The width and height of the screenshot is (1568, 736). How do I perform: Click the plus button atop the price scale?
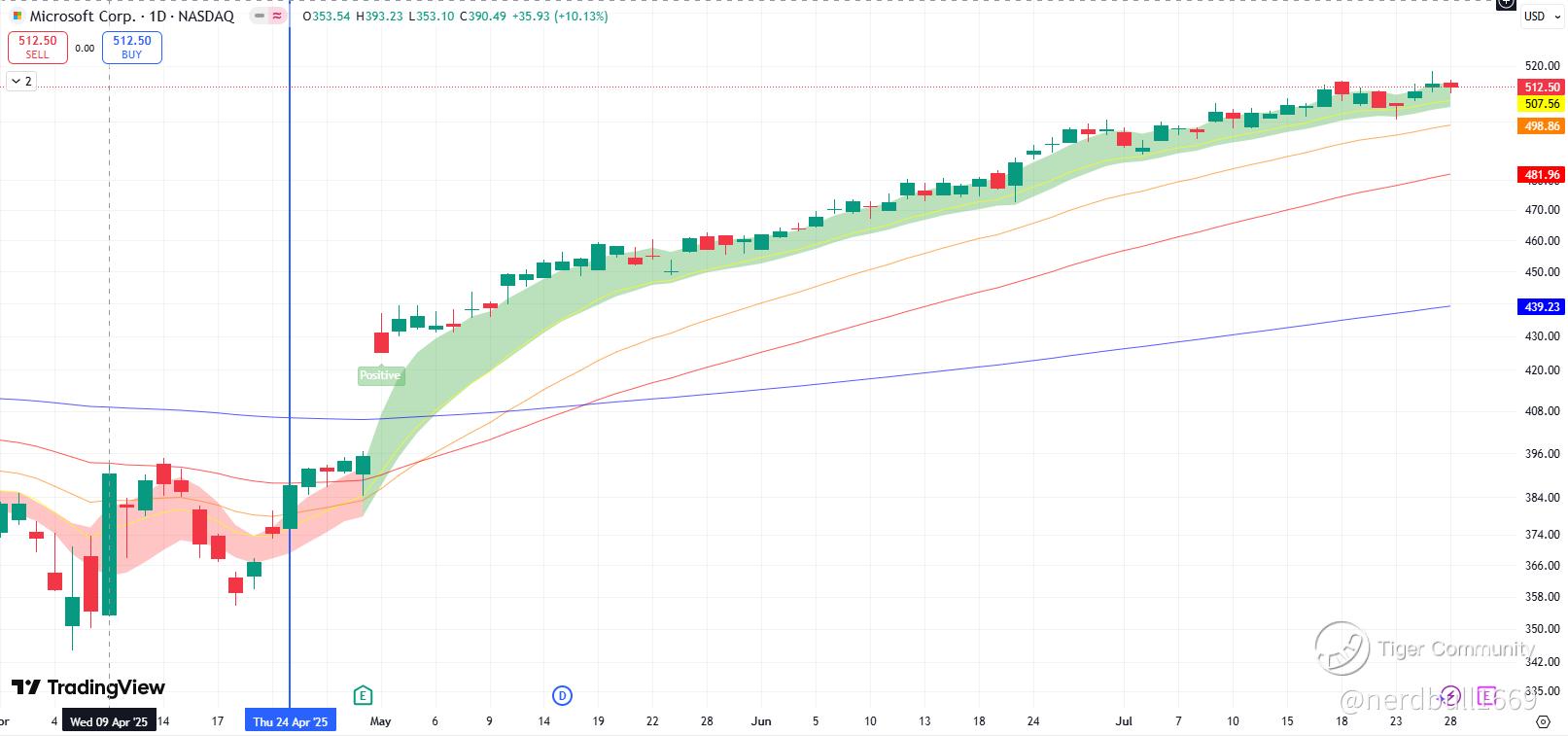tap(1506, 4)
